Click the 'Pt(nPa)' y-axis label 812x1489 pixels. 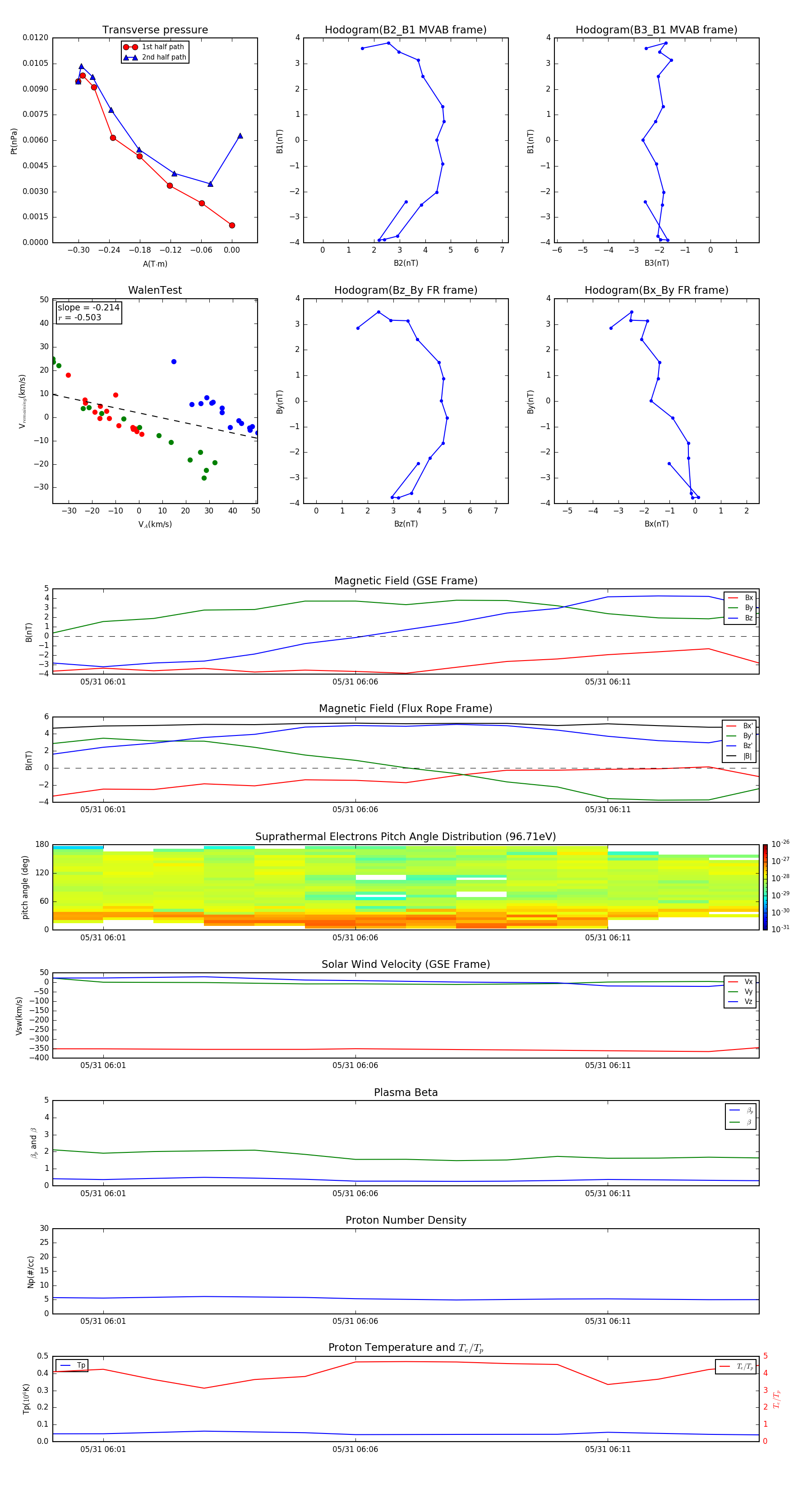14,141
